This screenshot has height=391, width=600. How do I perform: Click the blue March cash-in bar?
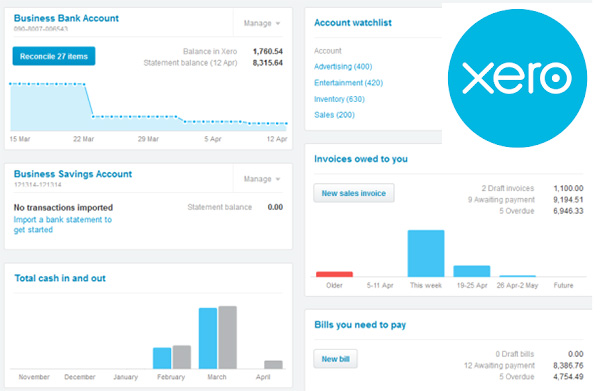(x=208, y=338)
